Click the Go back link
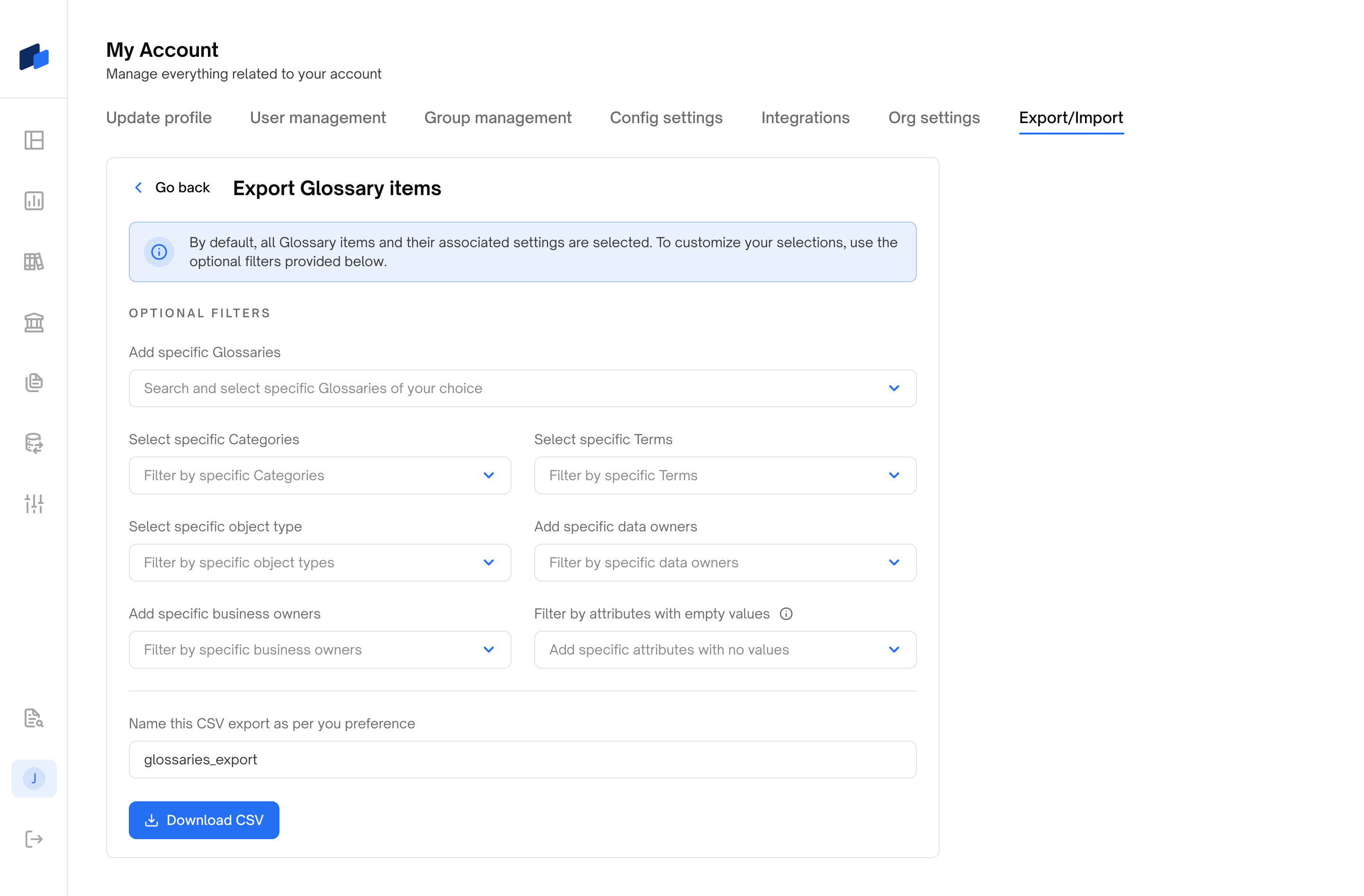The width and height of the screenshot is (1364, 896). point(172,188)
